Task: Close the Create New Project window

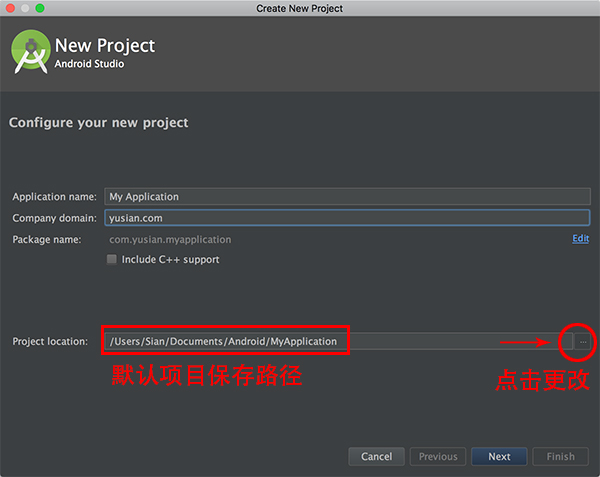Action: point(10,8)
